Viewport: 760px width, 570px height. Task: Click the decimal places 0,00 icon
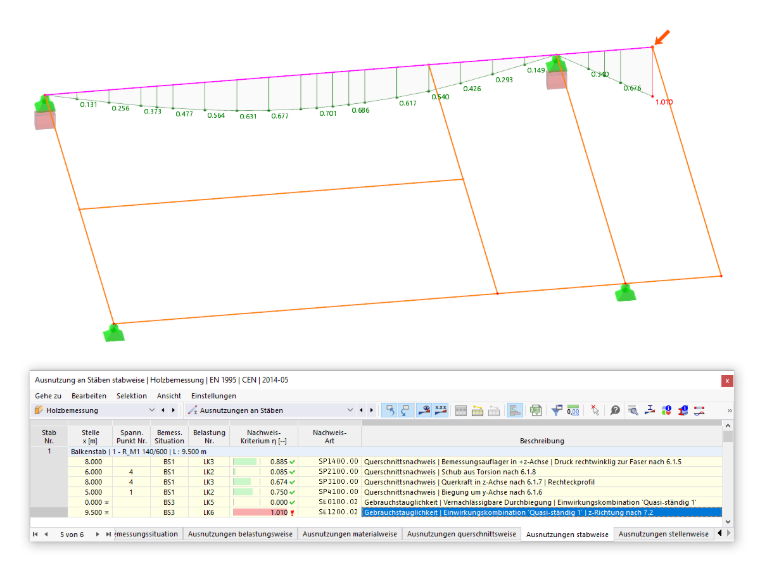coord(573,411)
